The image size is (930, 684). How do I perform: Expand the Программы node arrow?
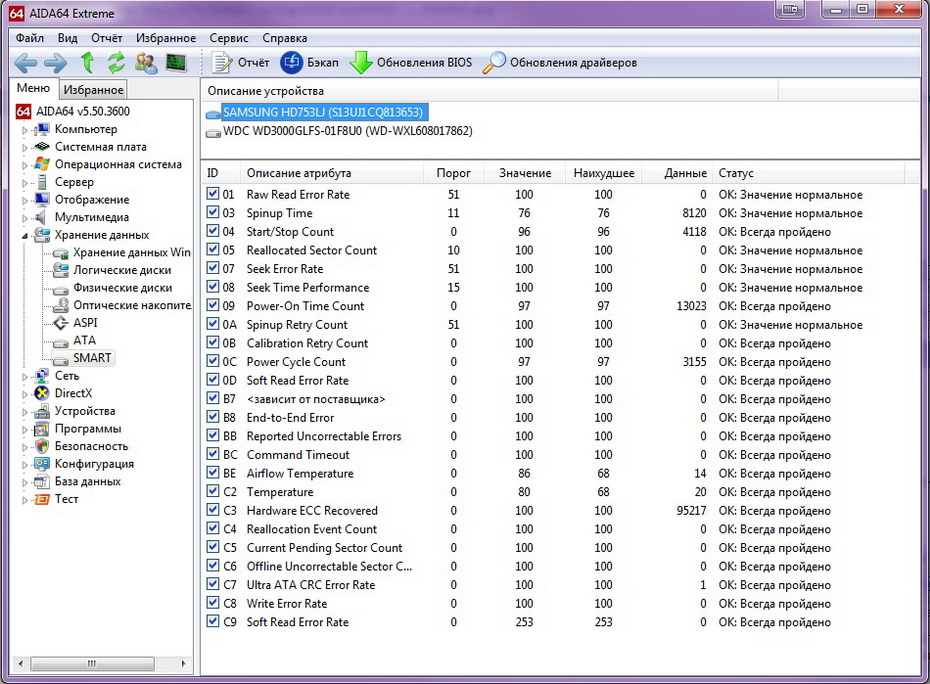pyautogui.click(x=25, y=430)
